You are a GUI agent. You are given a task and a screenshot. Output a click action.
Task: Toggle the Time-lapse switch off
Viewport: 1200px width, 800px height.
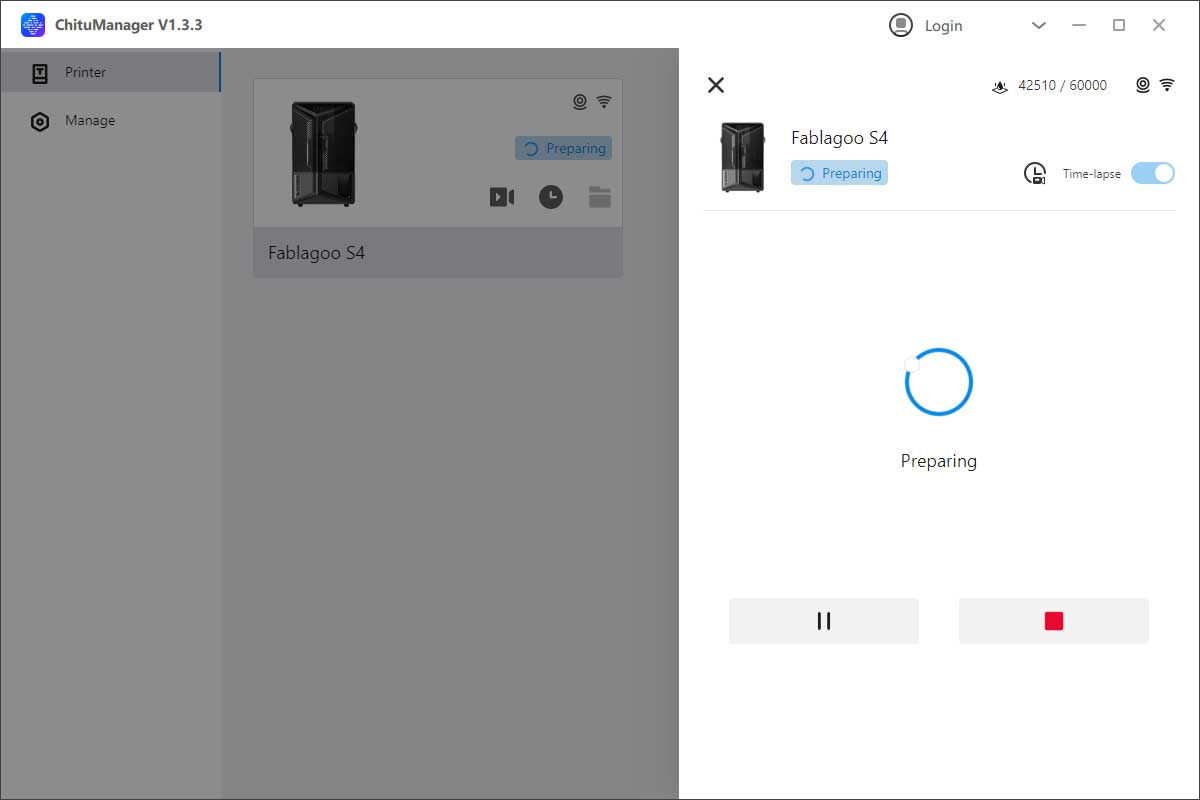coord(1153,173)
